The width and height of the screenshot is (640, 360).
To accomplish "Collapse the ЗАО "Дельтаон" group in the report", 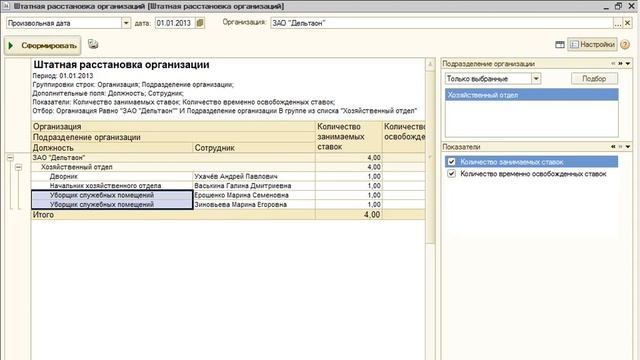I will tap(10, 158).
